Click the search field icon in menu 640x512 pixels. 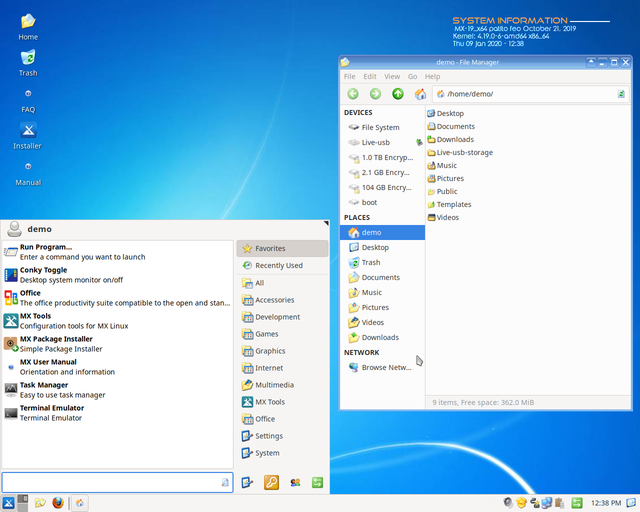pyautogui.click(x=225, y=482)
